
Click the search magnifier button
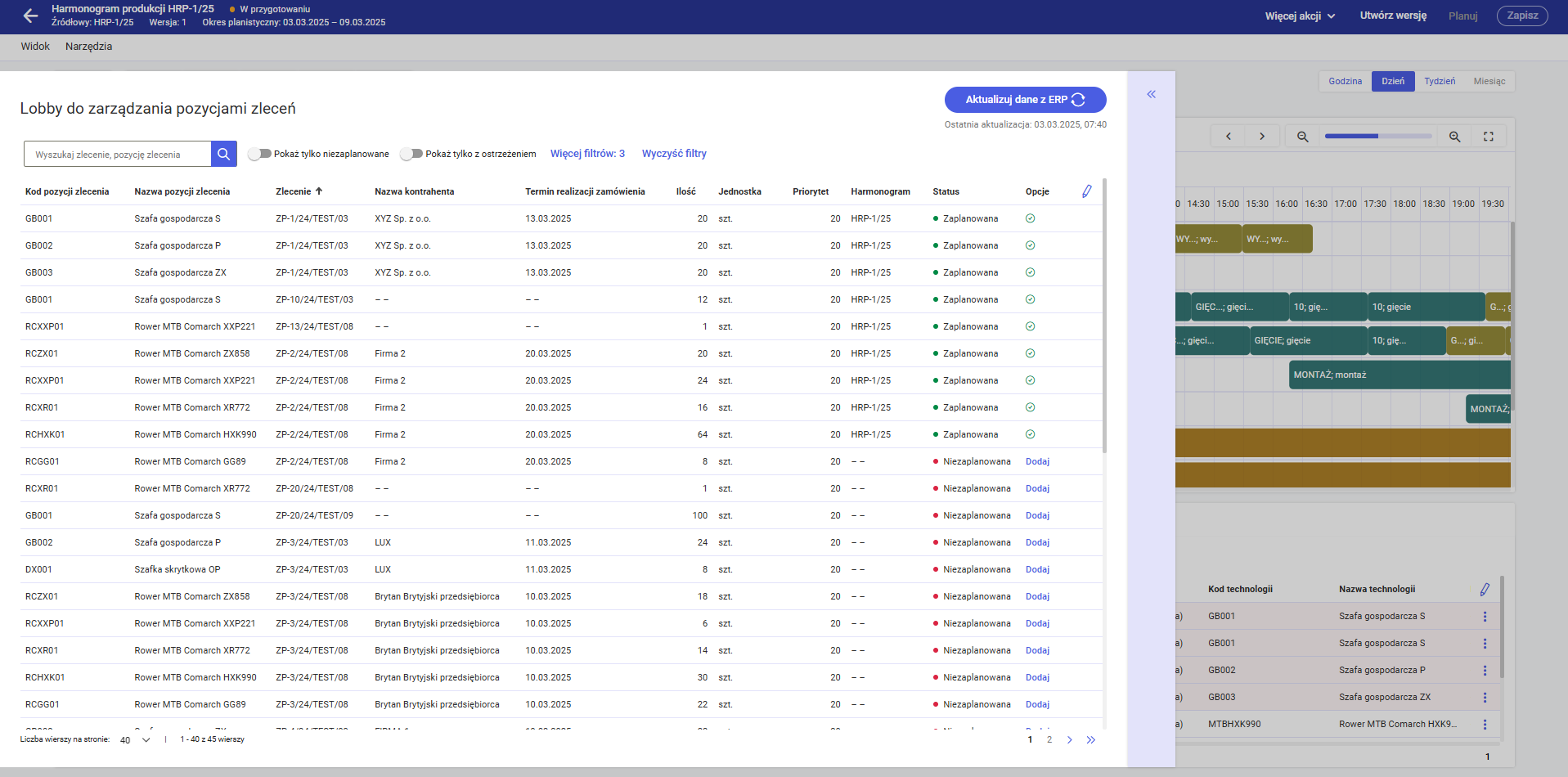[x=223, y=154]
